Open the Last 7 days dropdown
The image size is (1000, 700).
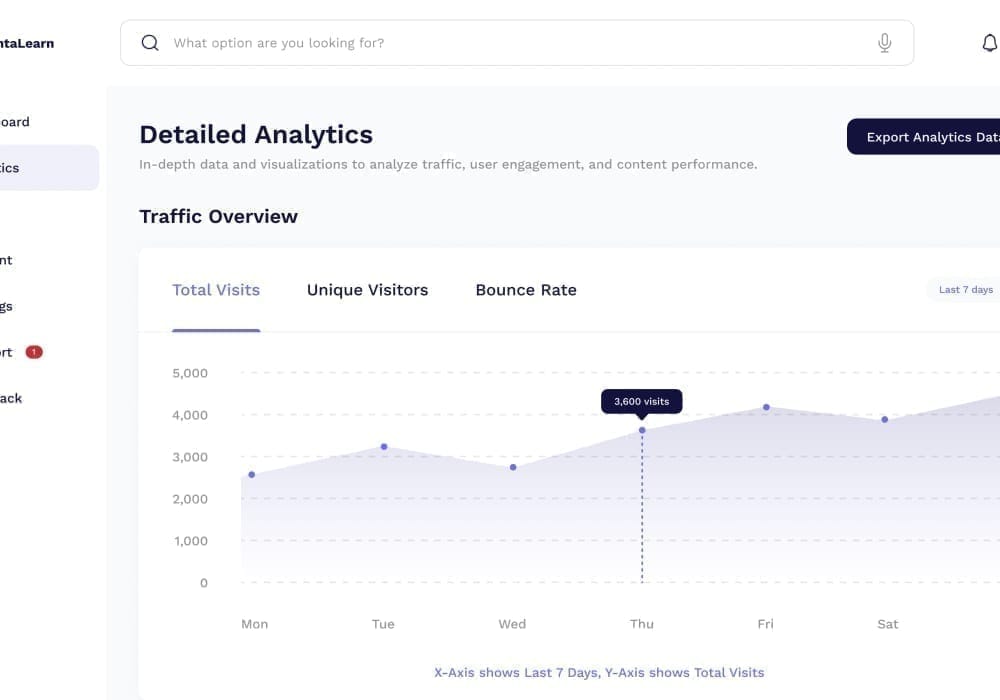tap(964, 289)
